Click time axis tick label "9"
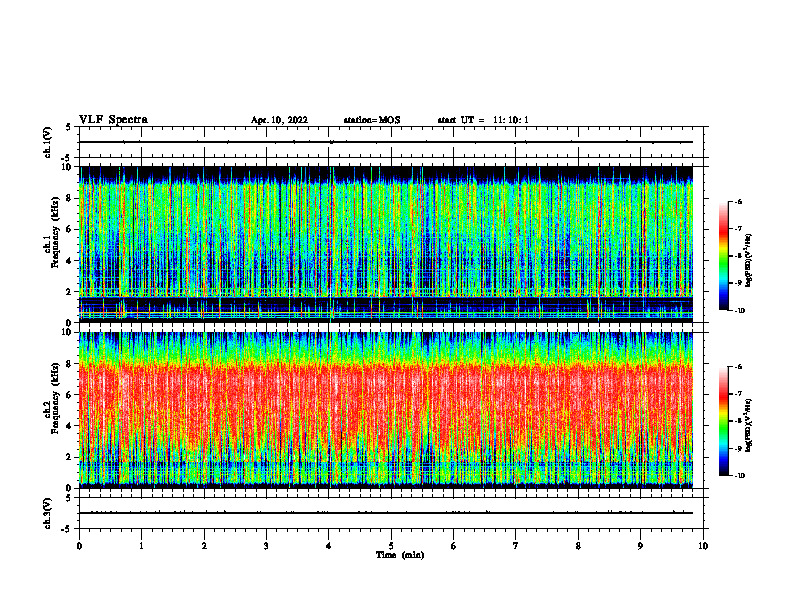This screenshot has height=612, width=792. 640,546
